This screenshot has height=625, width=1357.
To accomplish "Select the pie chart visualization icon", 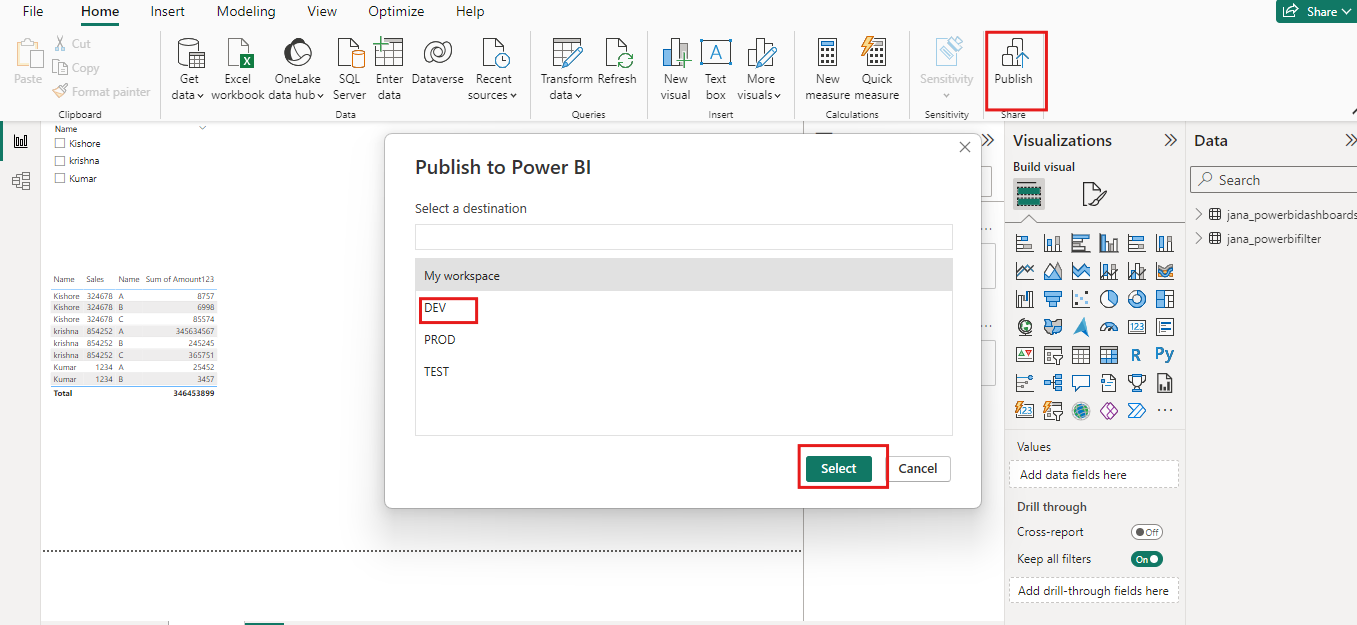I will [1108, 299].
